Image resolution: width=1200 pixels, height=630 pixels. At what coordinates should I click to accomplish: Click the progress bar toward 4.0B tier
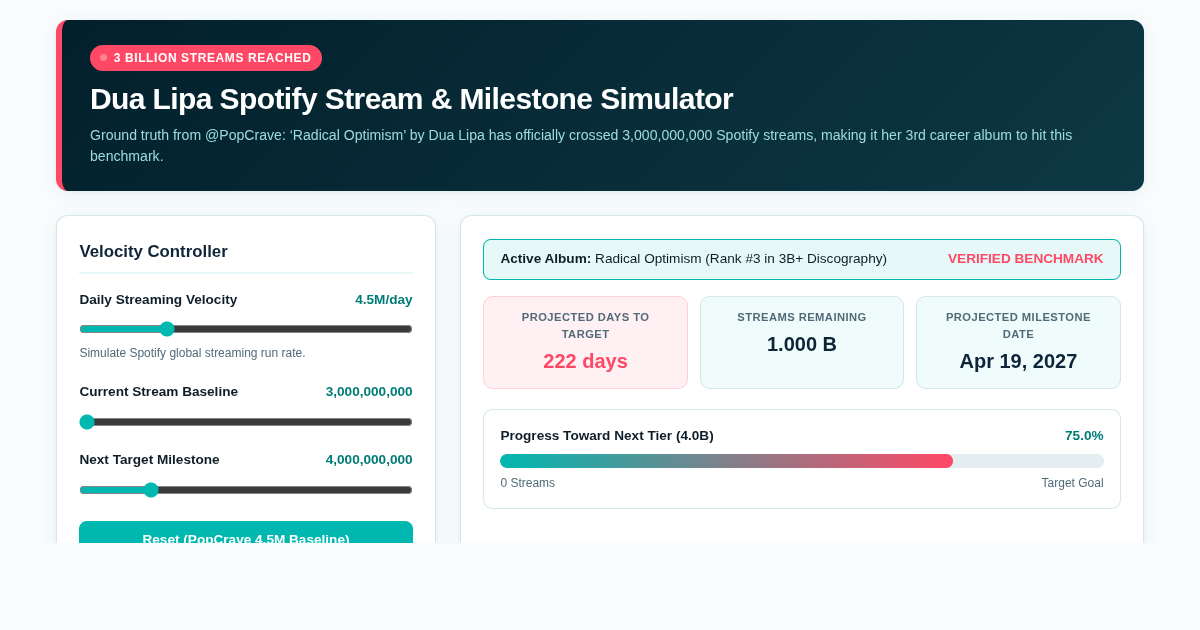802,461
